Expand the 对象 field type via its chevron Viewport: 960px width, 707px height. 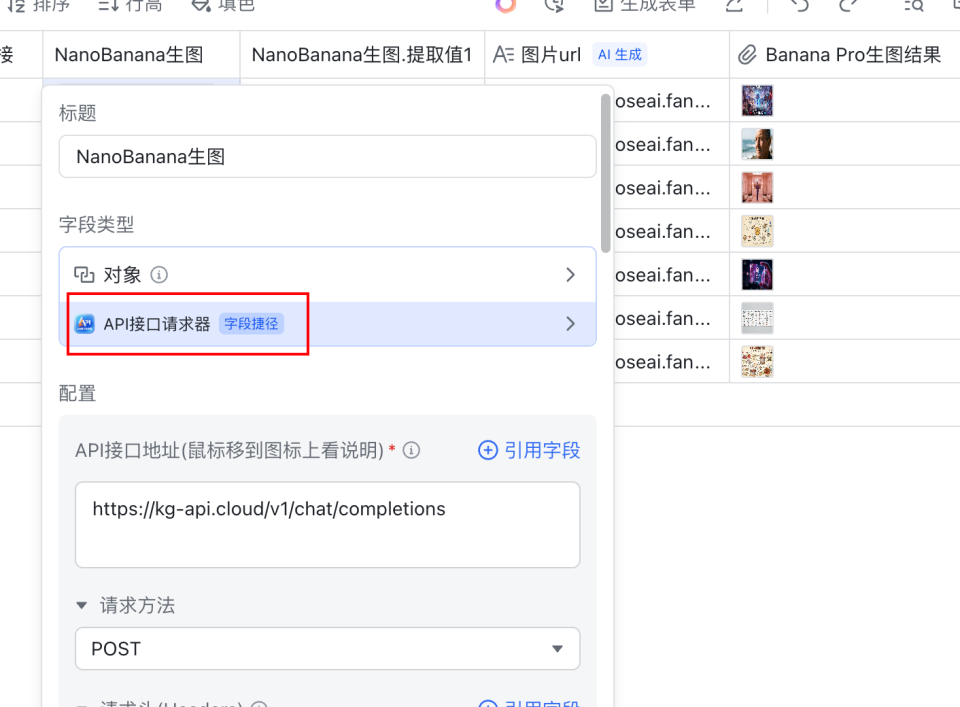570,274
